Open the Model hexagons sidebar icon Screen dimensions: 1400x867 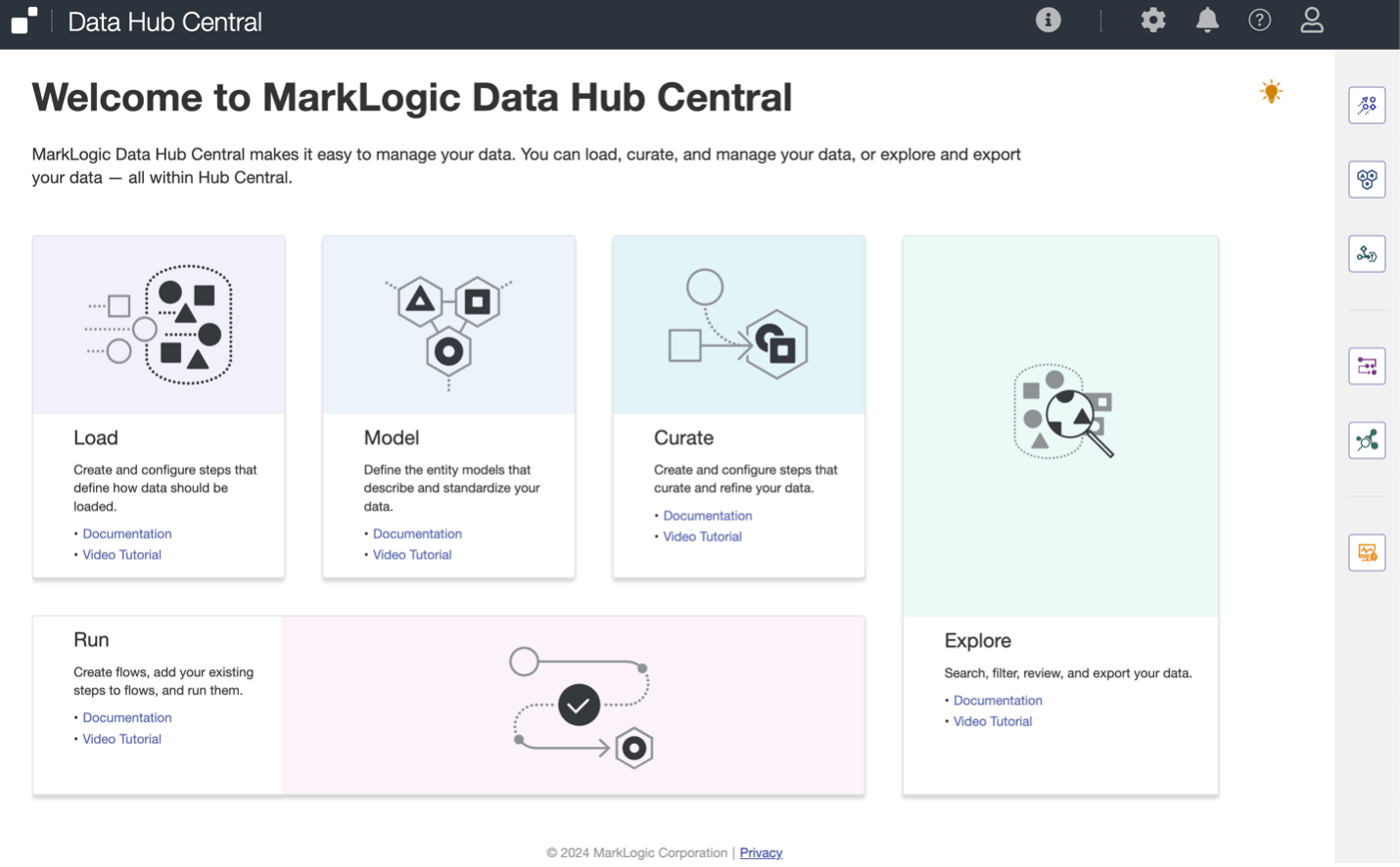coord(1367,179)
